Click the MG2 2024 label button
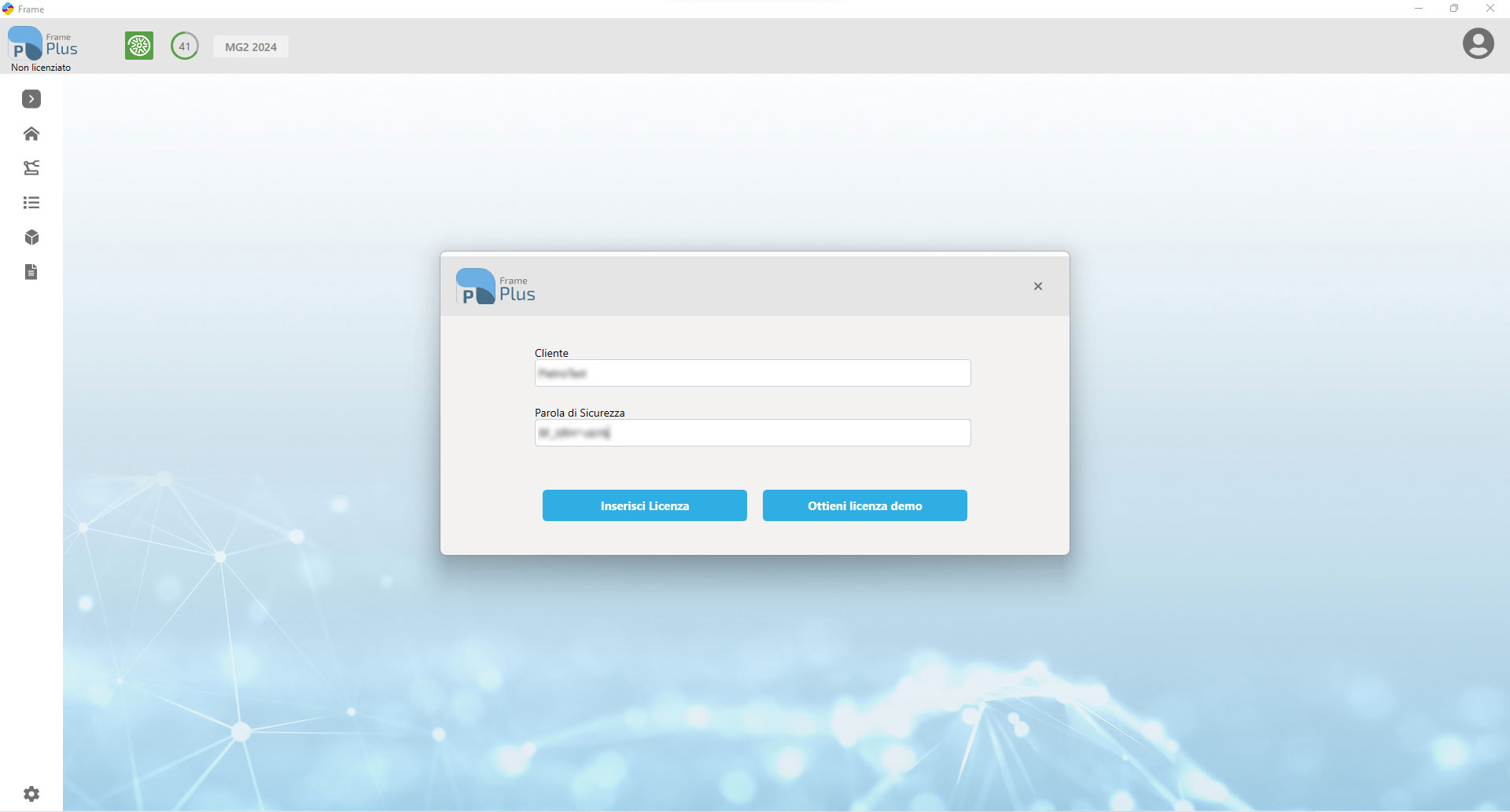Viewport: 1510px width, 812px height. [x=251, y=47]
